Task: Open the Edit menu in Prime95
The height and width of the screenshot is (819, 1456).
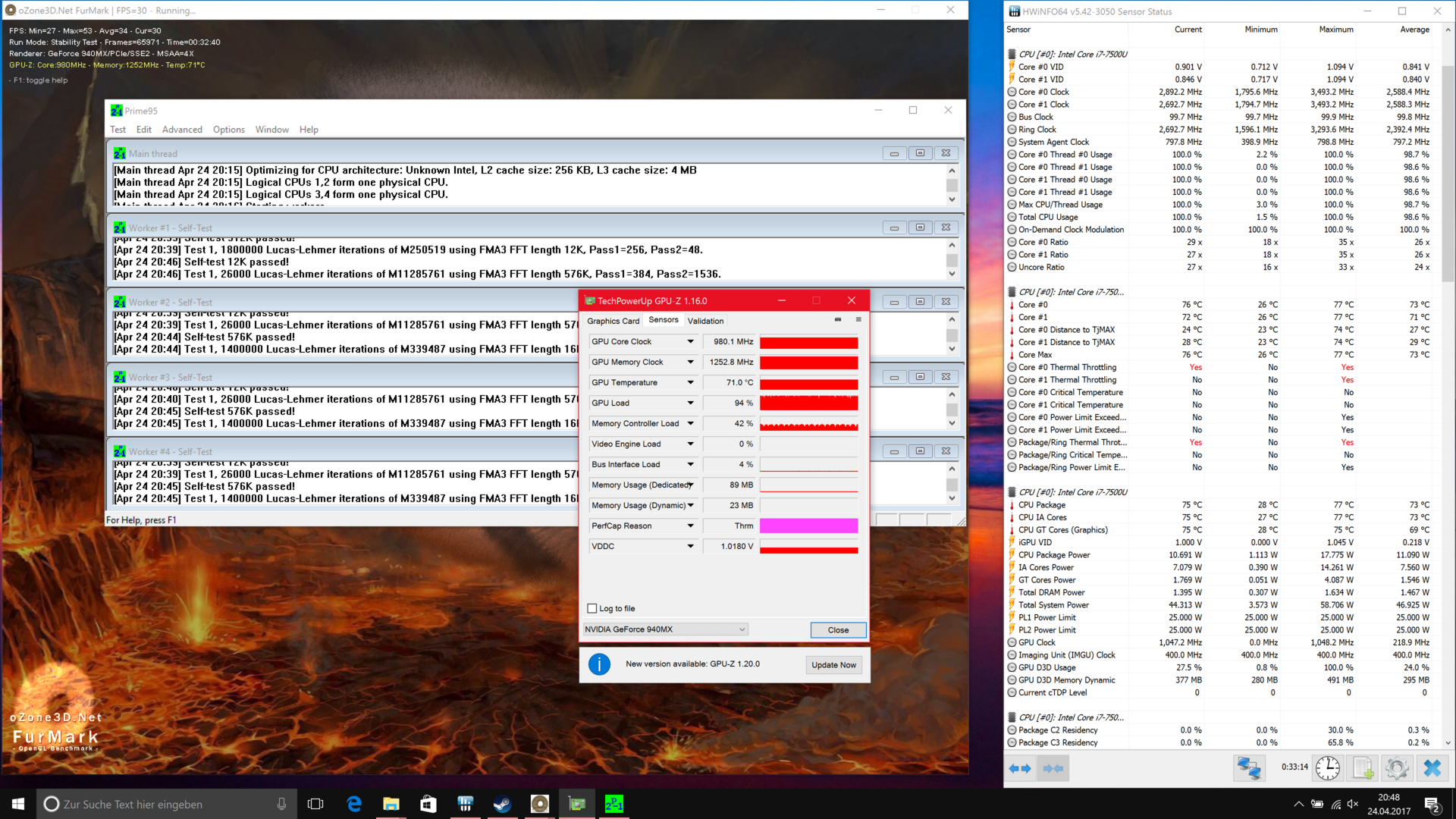Action: point(144,130)
